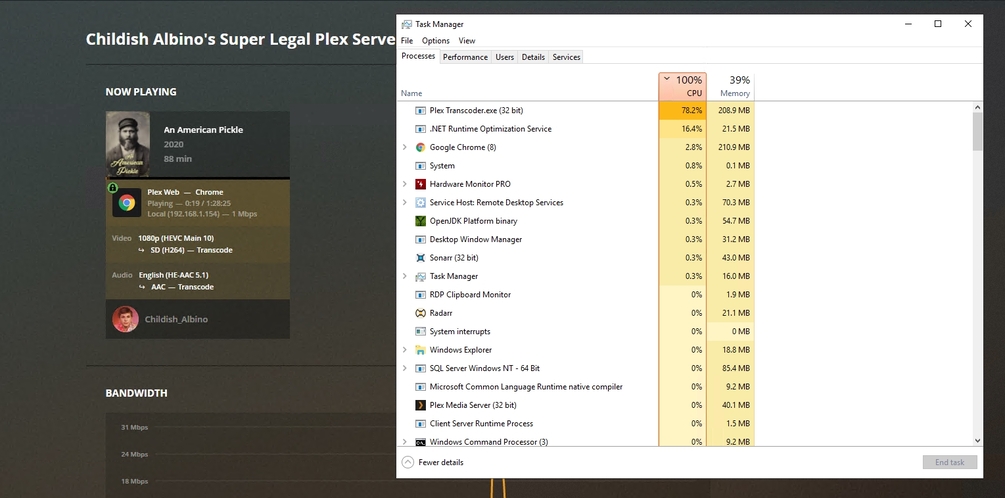Click the System process icon

point(420,166)
